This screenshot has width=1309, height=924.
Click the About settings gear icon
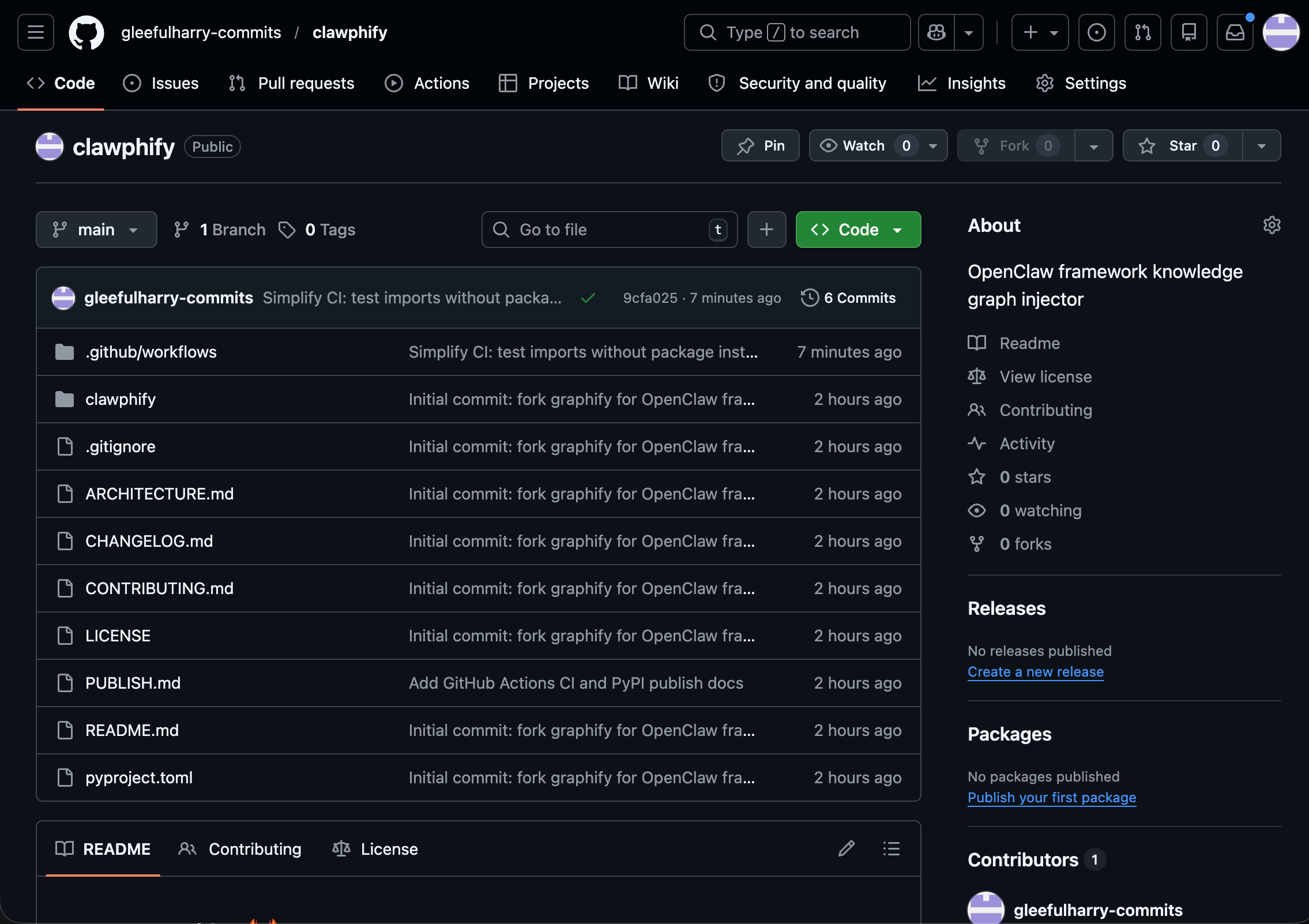click(x=1272, y=225)
